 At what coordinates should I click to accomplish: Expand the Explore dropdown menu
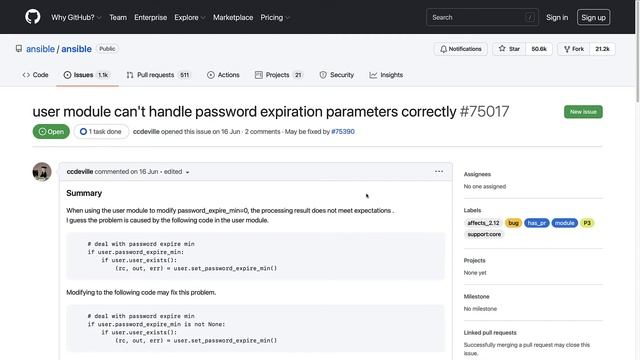189,18
